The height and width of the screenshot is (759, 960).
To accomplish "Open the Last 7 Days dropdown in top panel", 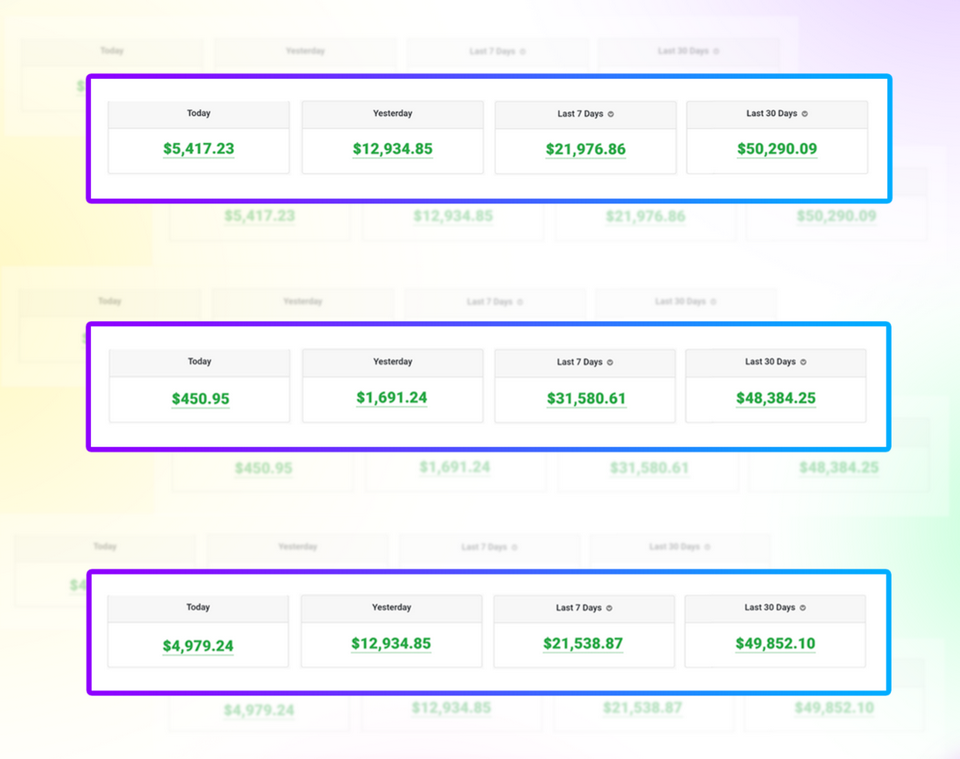I will pyautogui.click(x=585, y=114).
